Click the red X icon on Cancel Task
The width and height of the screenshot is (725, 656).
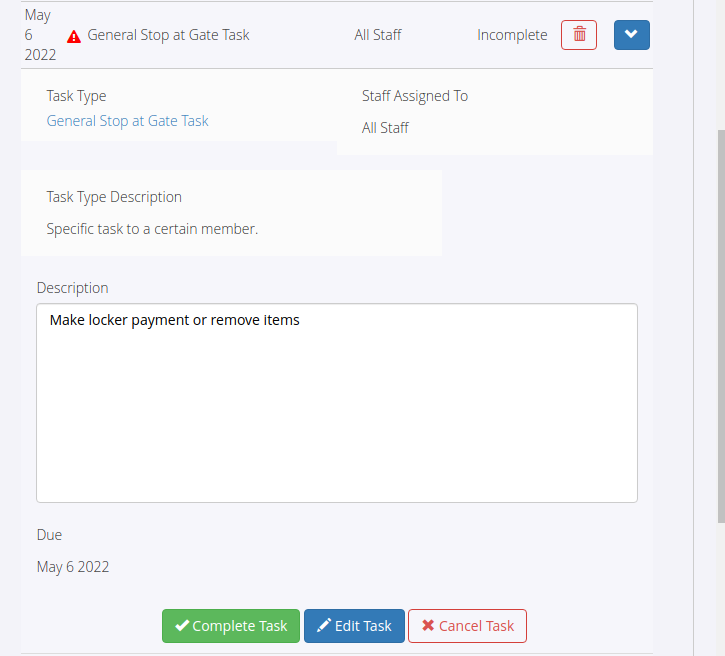point(428,625)
